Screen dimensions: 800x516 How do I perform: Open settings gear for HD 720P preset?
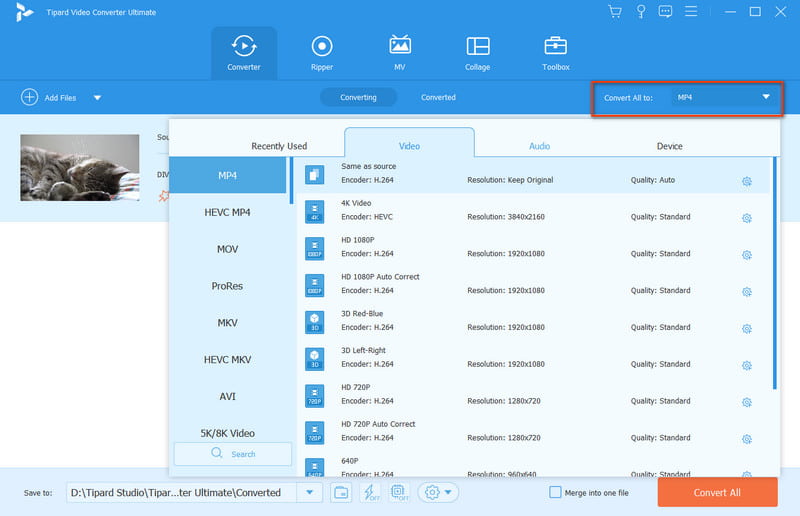click(747, 402)
